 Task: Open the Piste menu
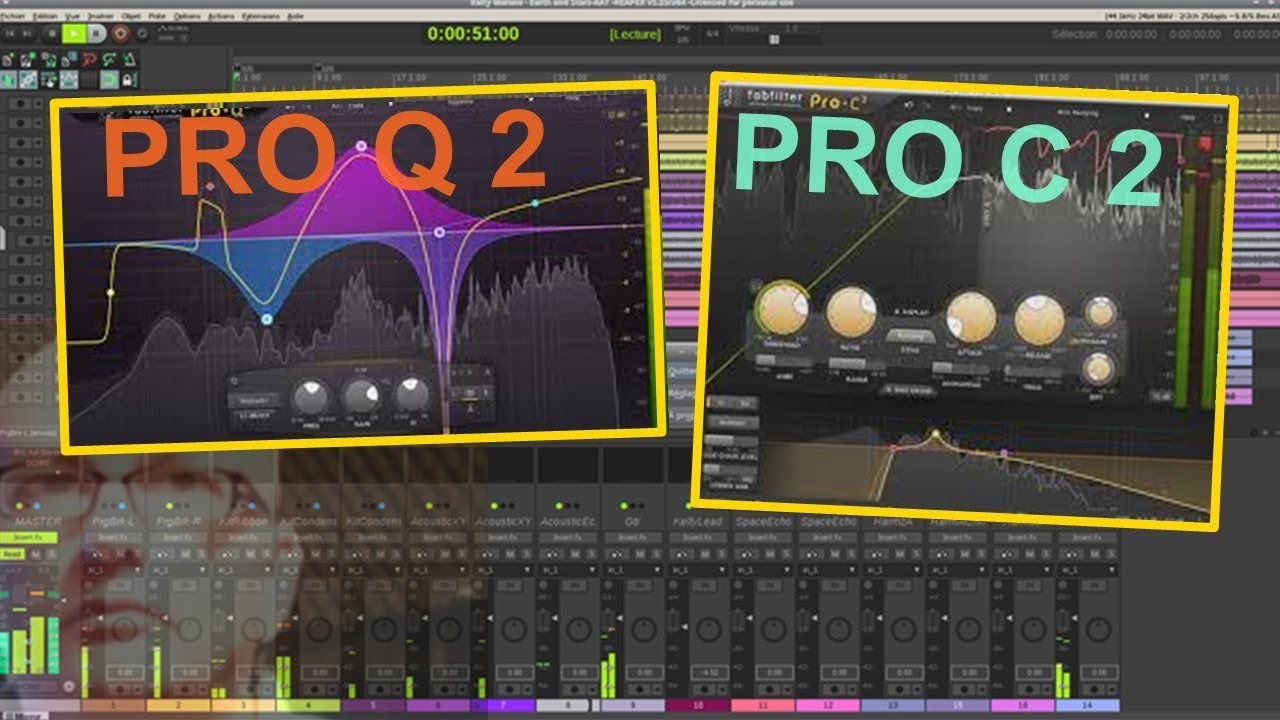(157, 16)
